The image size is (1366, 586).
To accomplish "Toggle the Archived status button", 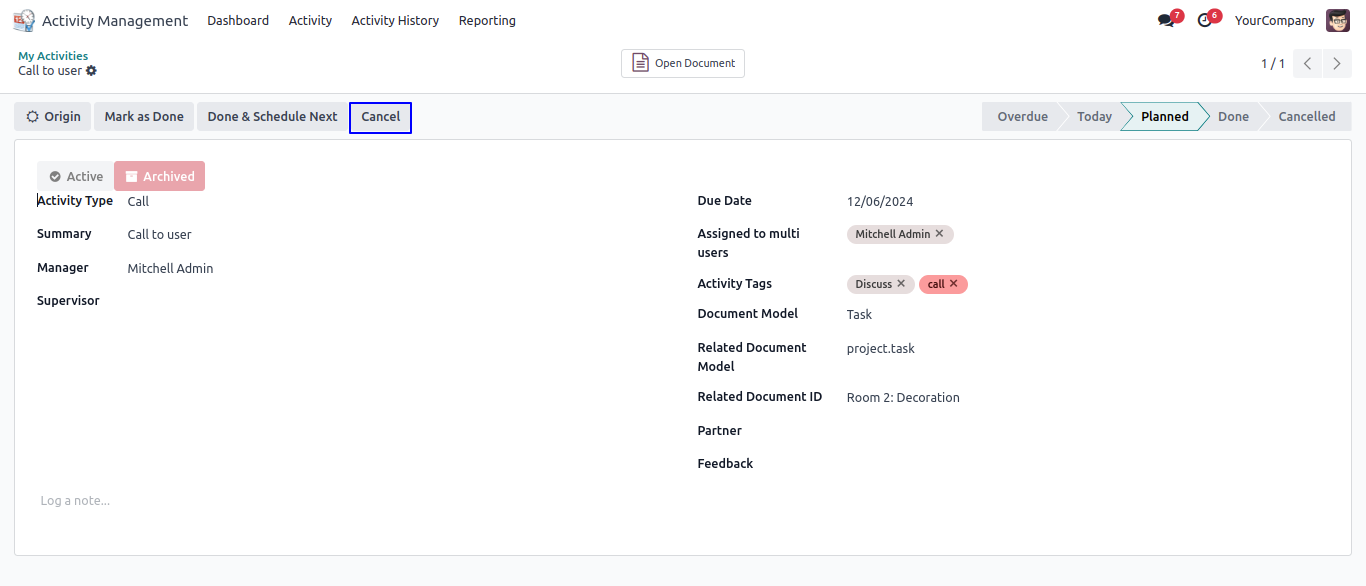I will pos(160,176).
